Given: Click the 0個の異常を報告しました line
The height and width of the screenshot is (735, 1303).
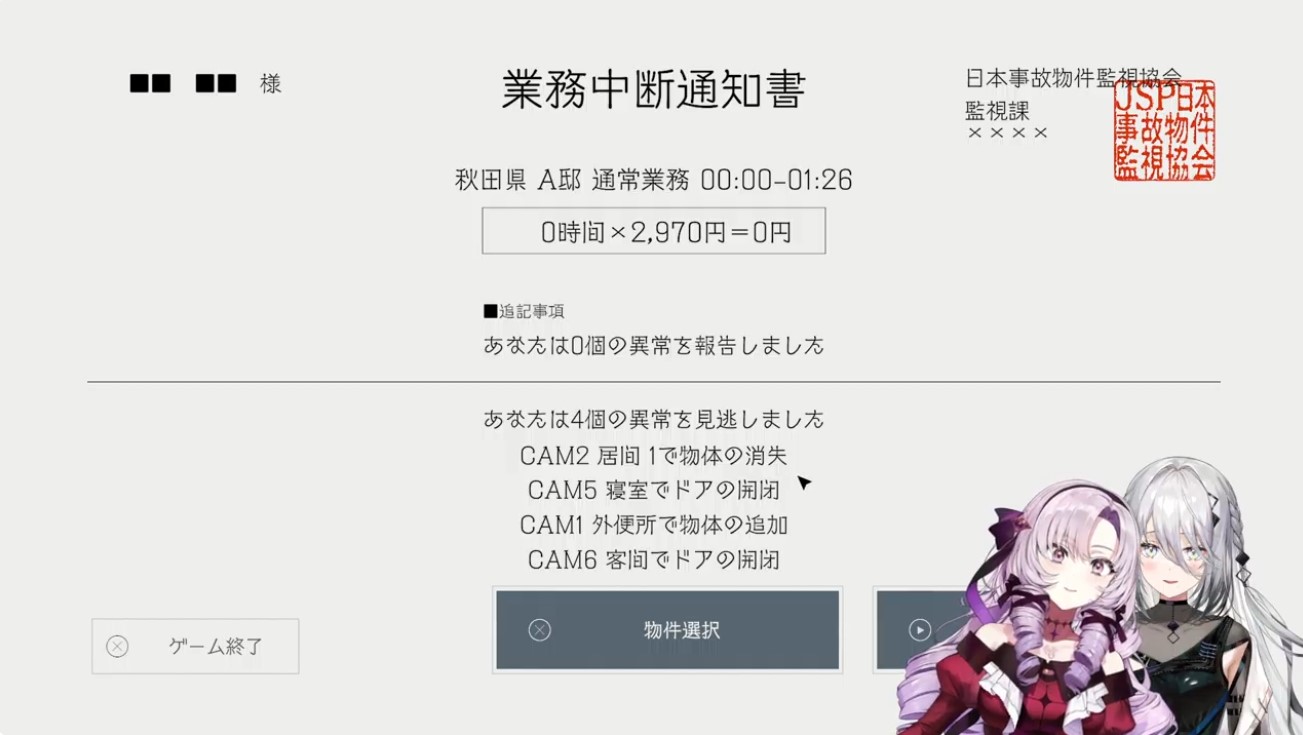Looking at the screenshot, I should (654, 345).
